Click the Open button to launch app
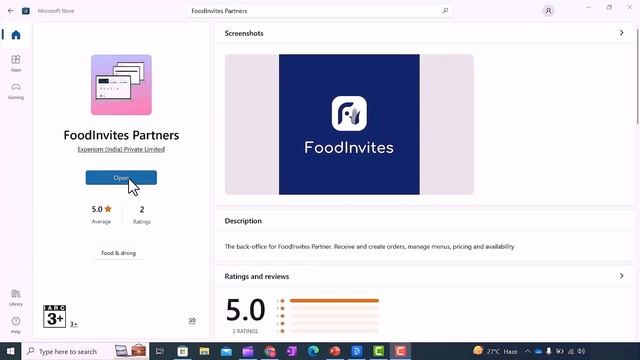640x360 pixels. pyautogui.click(x=121, y=178)
